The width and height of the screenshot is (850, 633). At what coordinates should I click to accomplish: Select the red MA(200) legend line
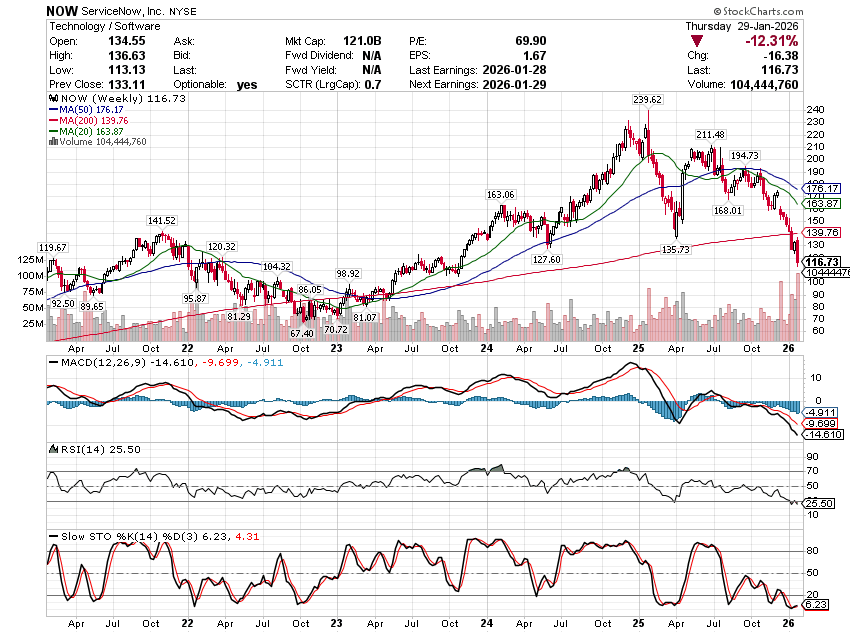coord(53,122)
